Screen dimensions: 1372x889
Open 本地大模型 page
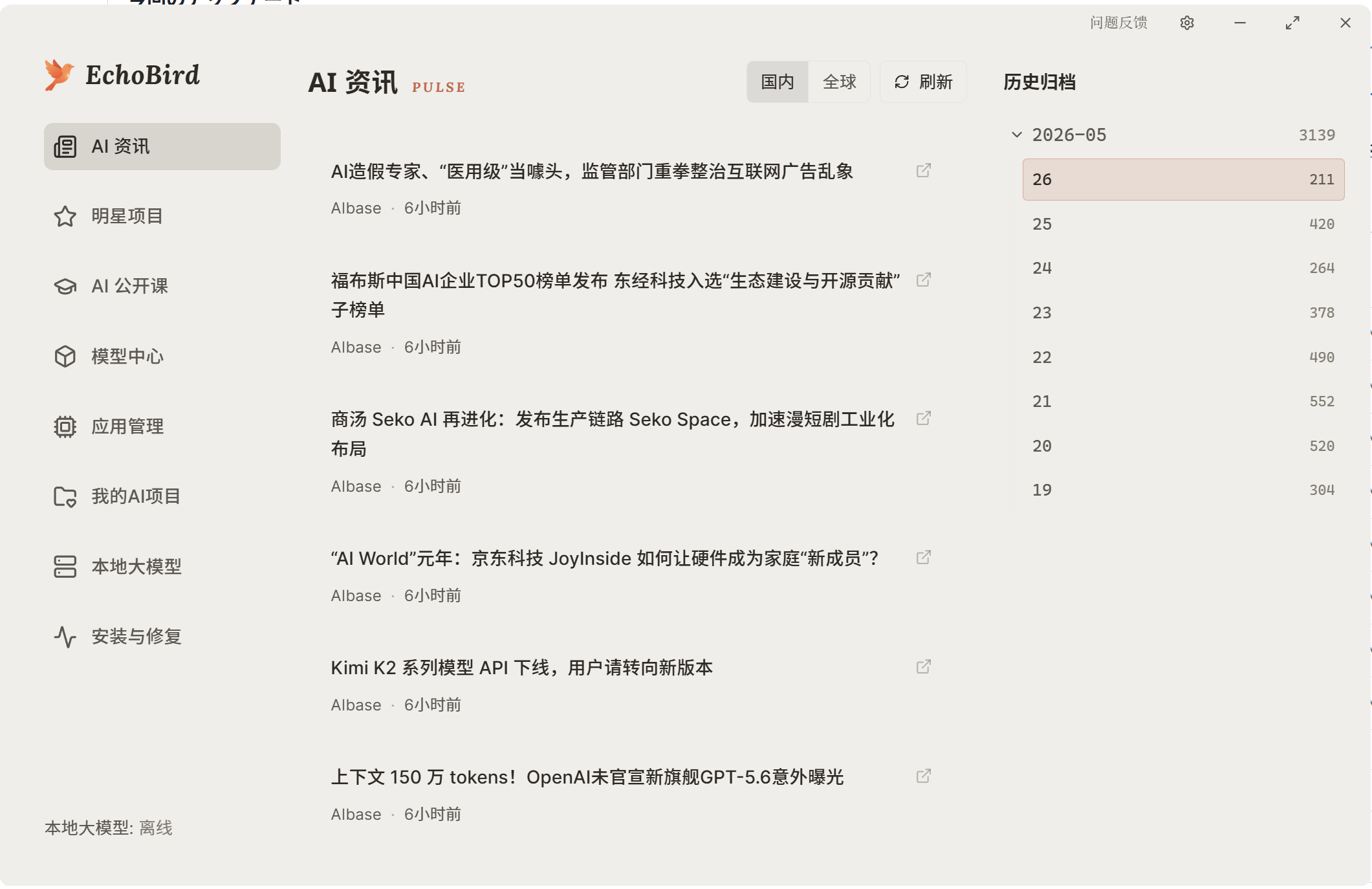(x=162, y=567)
